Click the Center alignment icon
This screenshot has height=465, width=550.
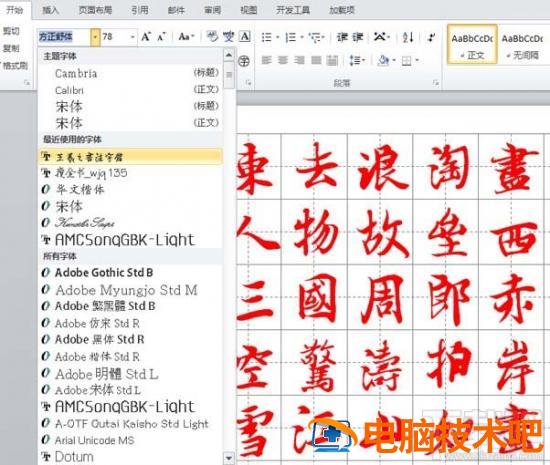[283, 61]
